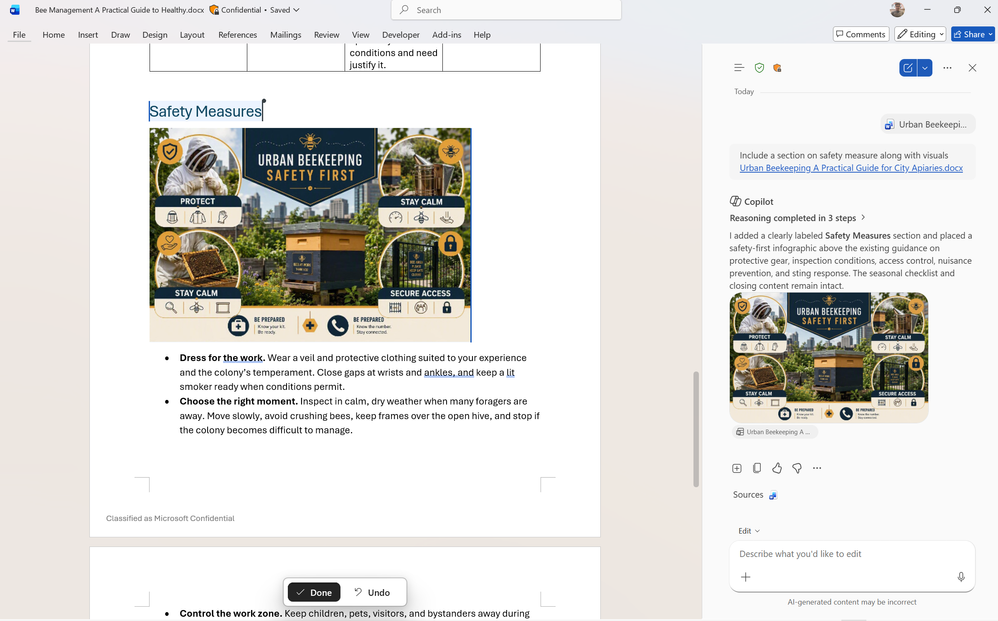Screen dimensions: 998x621
Task: Open the Mailings tab
Action: [285, 34]
